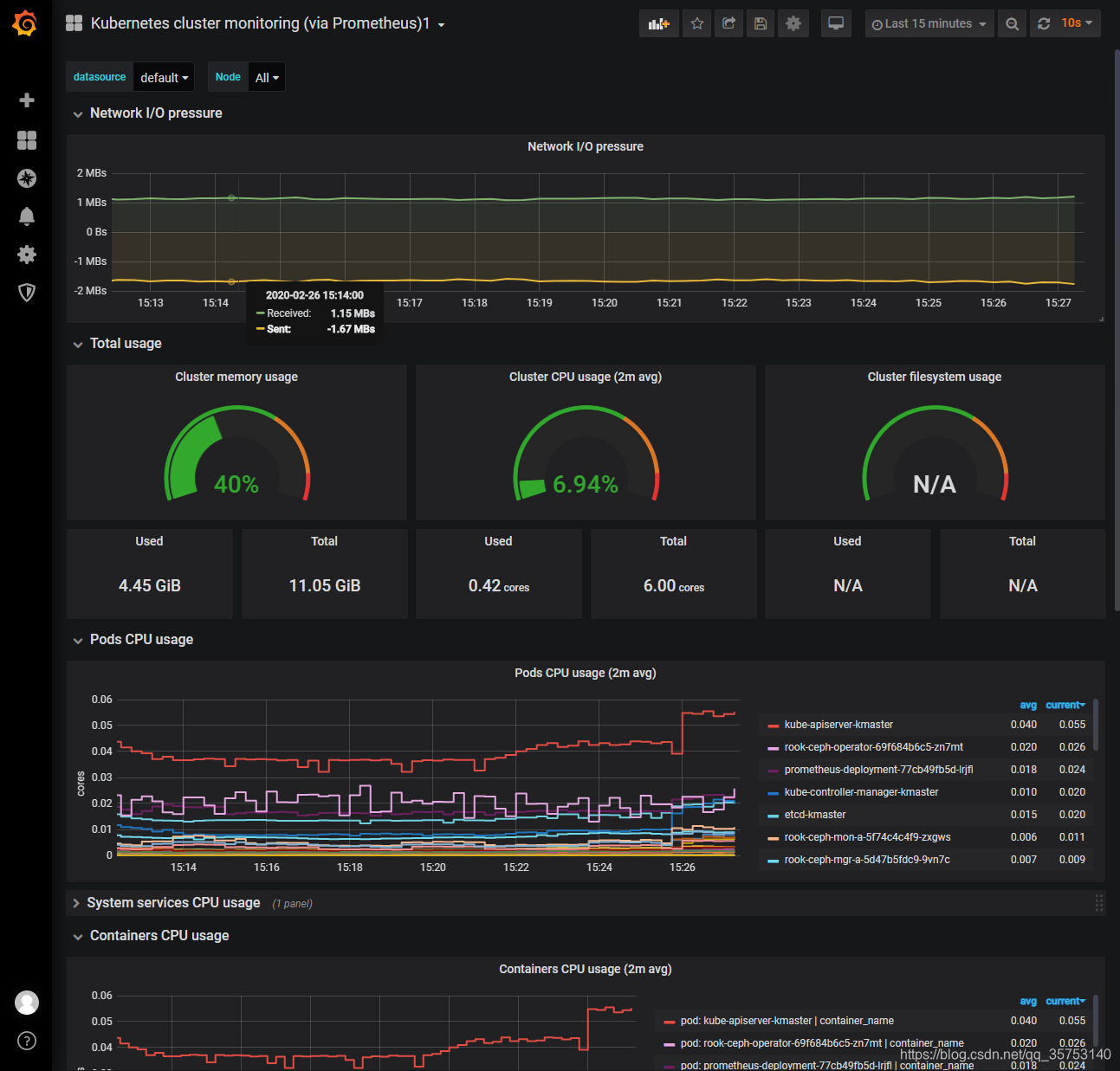The image size is (1120, 1071).
Task: Click the Add panel icon
Action: click(659, 23)
